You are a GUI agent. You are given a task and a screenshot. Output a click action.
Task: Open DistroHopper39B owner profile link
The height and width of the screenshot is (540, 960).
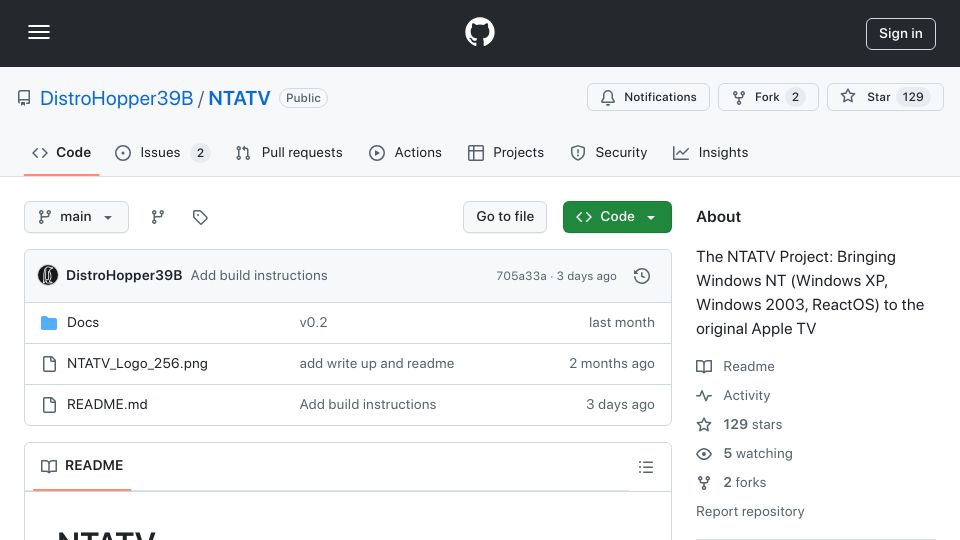(x=116, y=98)
